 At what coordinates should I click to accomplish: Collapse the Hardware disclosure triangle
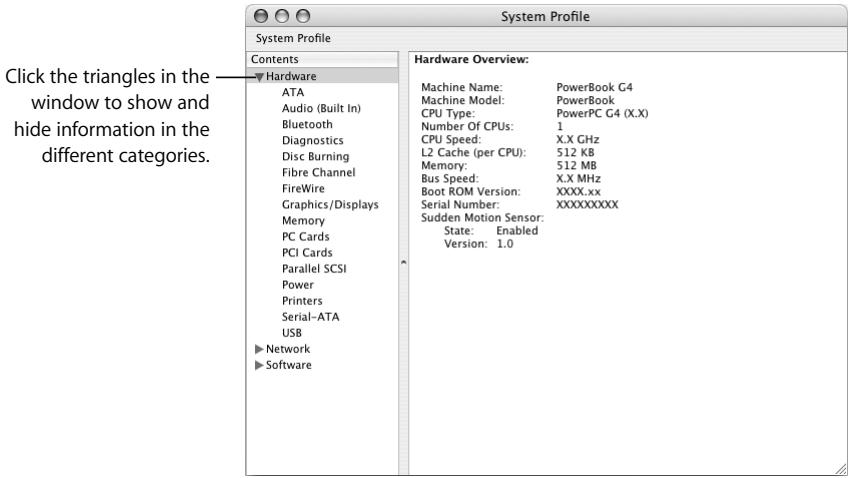(259, 77)
